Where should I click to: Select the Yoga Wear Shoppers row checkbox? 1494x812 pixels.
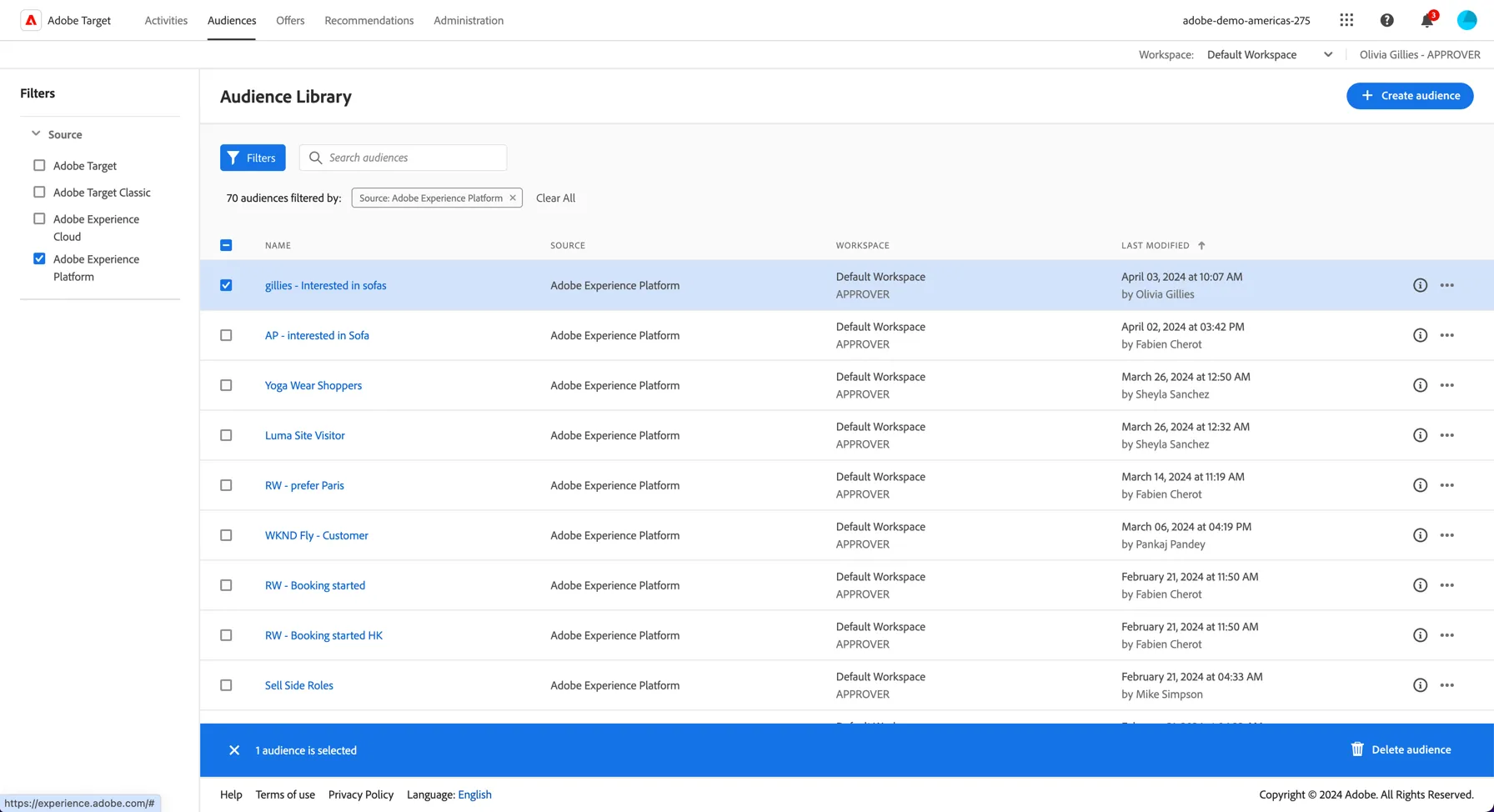226,385
